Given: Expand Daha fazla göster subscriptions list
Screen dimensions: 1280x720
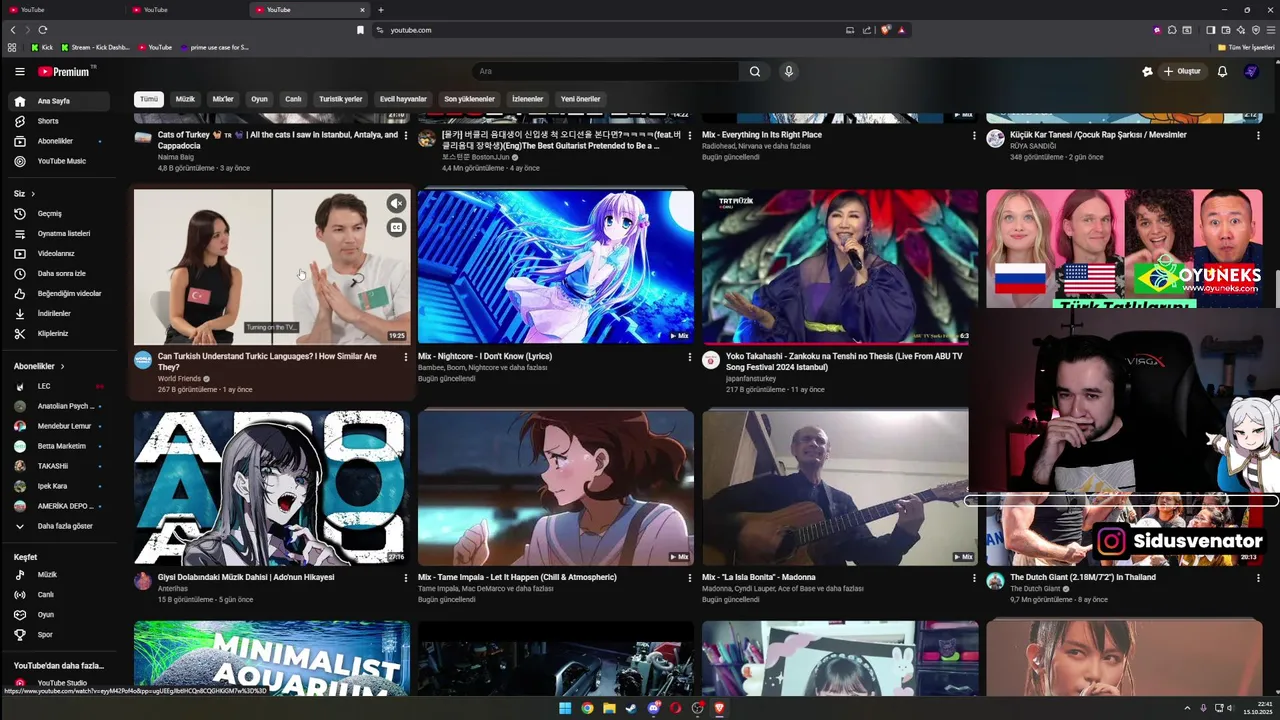Looking at the screenshot, I should (58, 526).
